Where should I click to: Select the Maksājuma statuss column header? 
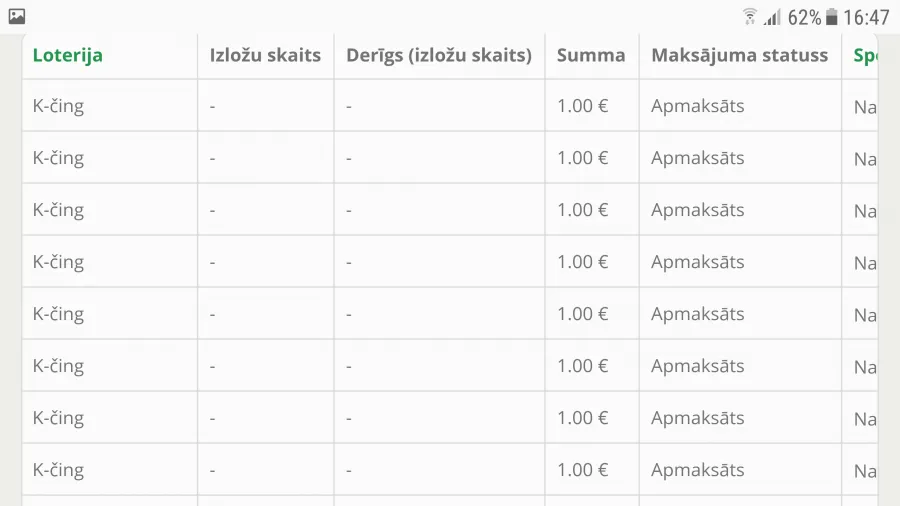tap(740, 55)
